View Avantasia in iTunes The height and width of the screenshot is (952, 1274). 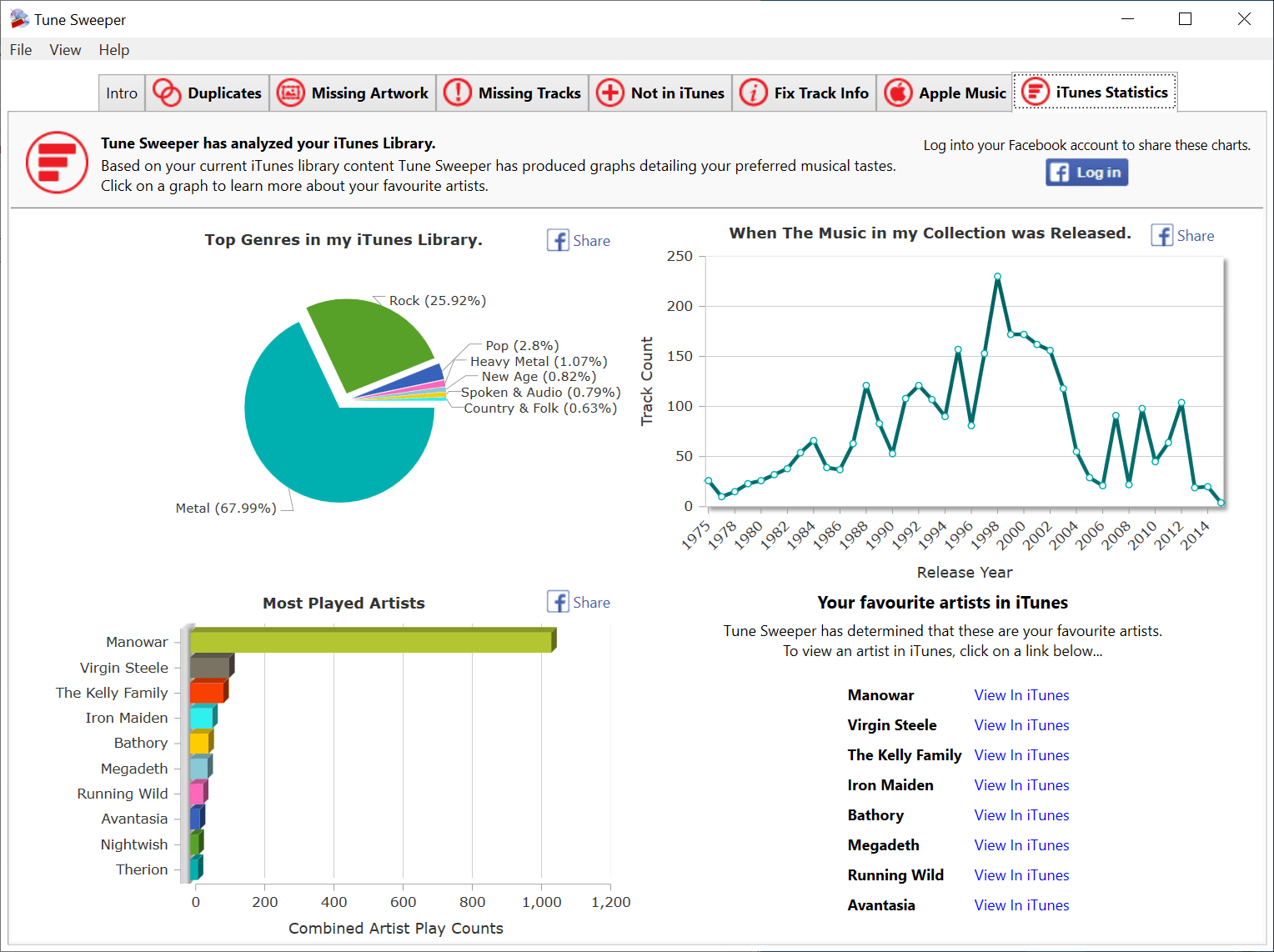click(1021, 905)
